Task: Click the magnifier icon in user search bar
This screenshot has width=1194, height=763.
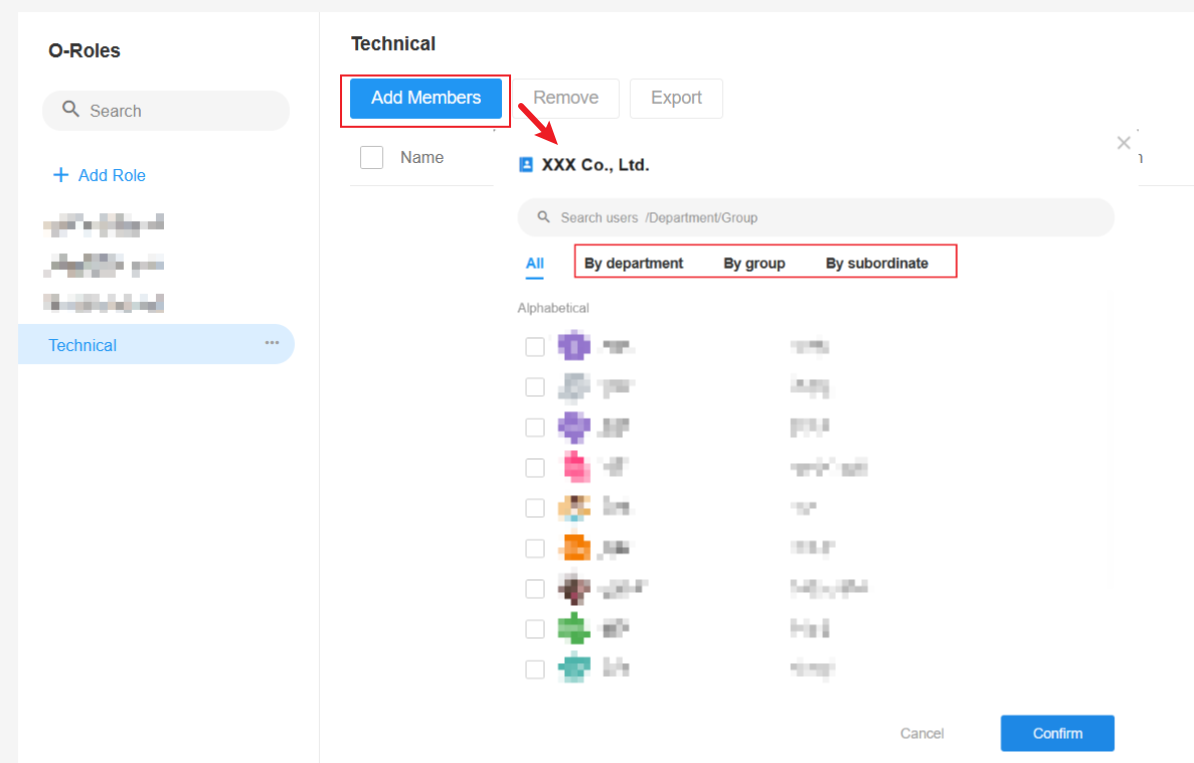Action: coord(544,217)
